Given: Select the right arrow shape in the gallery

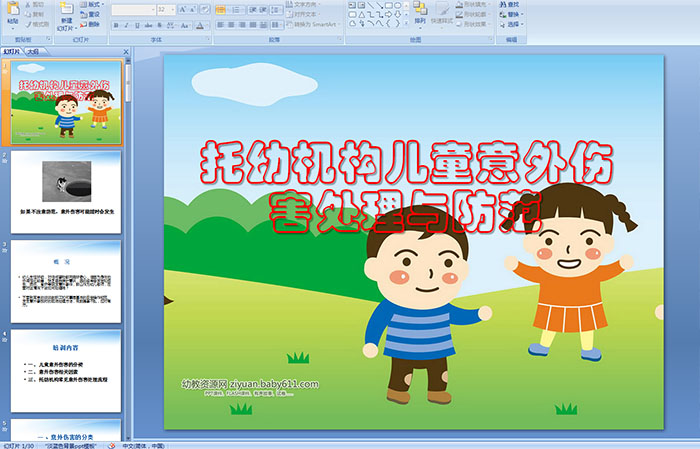Looking at the screenshot, I should tap(388, 15).
